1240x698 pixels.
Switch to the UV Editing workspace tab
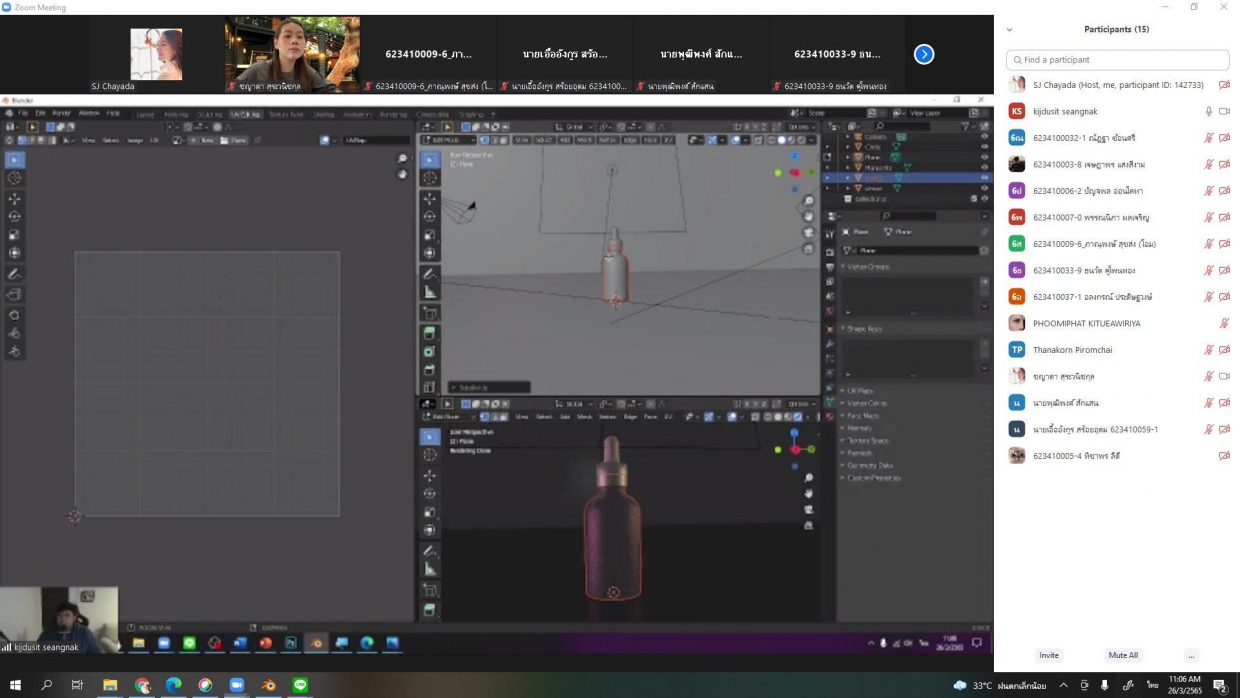[x=243, y=114]
